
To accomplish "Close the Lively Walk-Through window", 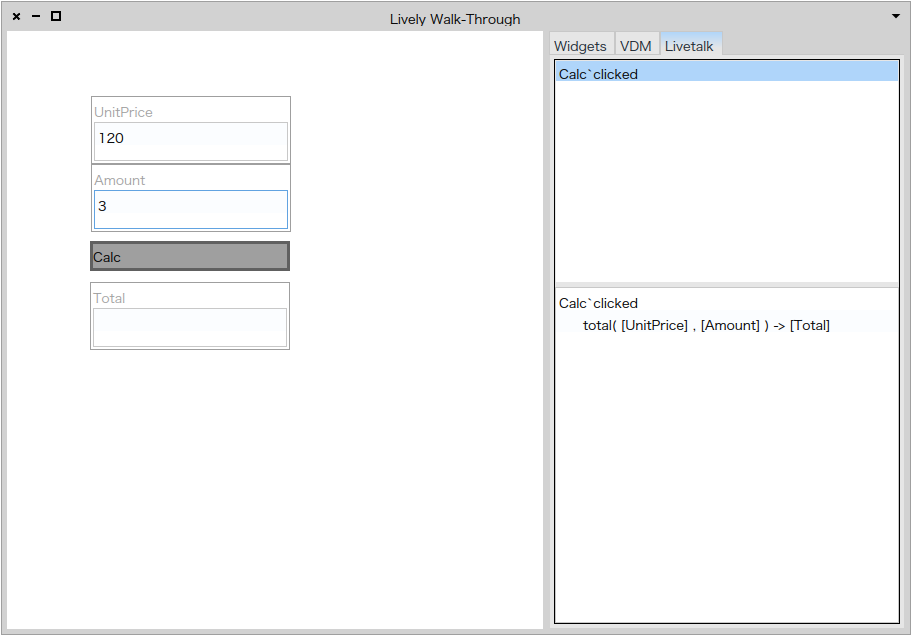I will pos(16,16).
